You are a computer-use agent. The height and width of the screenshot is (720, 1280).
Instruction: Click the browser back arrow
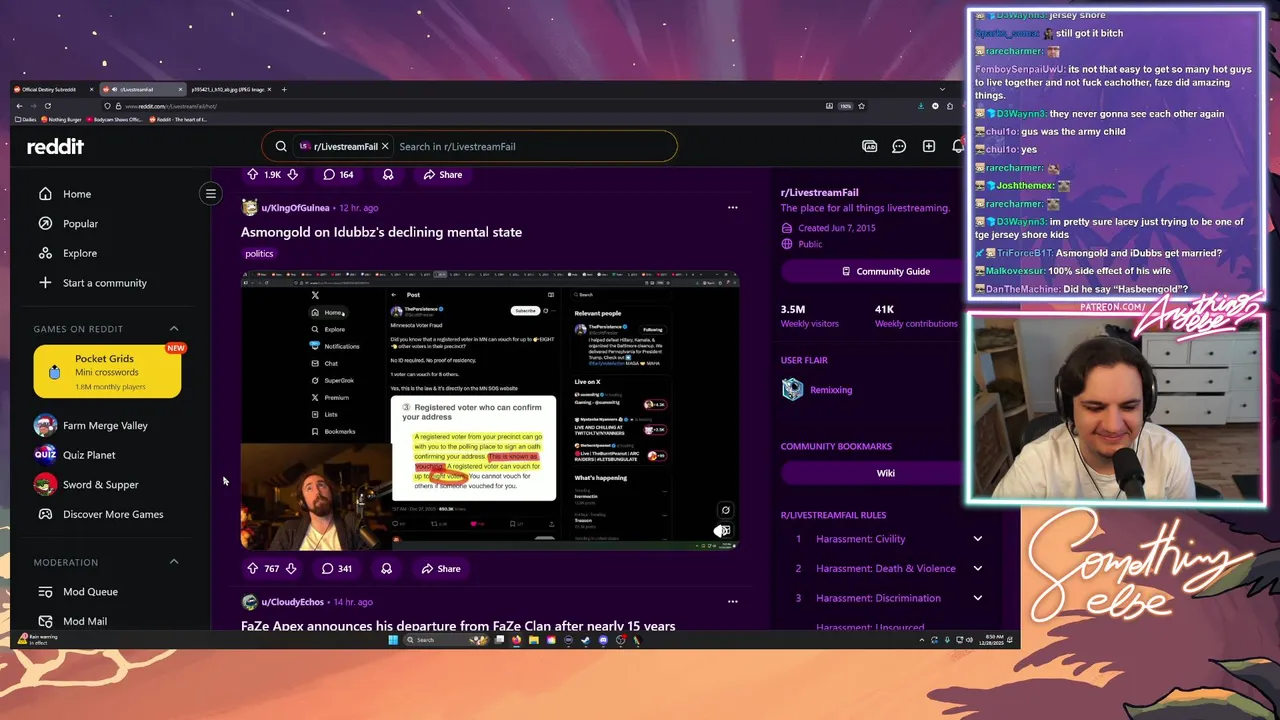19,106
